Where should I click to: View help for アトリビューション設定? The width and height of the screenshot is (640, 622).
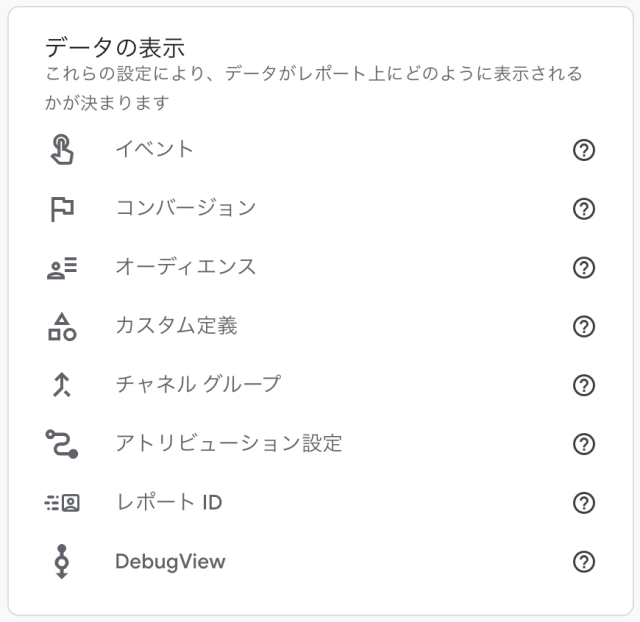click(x=584, y=444)
